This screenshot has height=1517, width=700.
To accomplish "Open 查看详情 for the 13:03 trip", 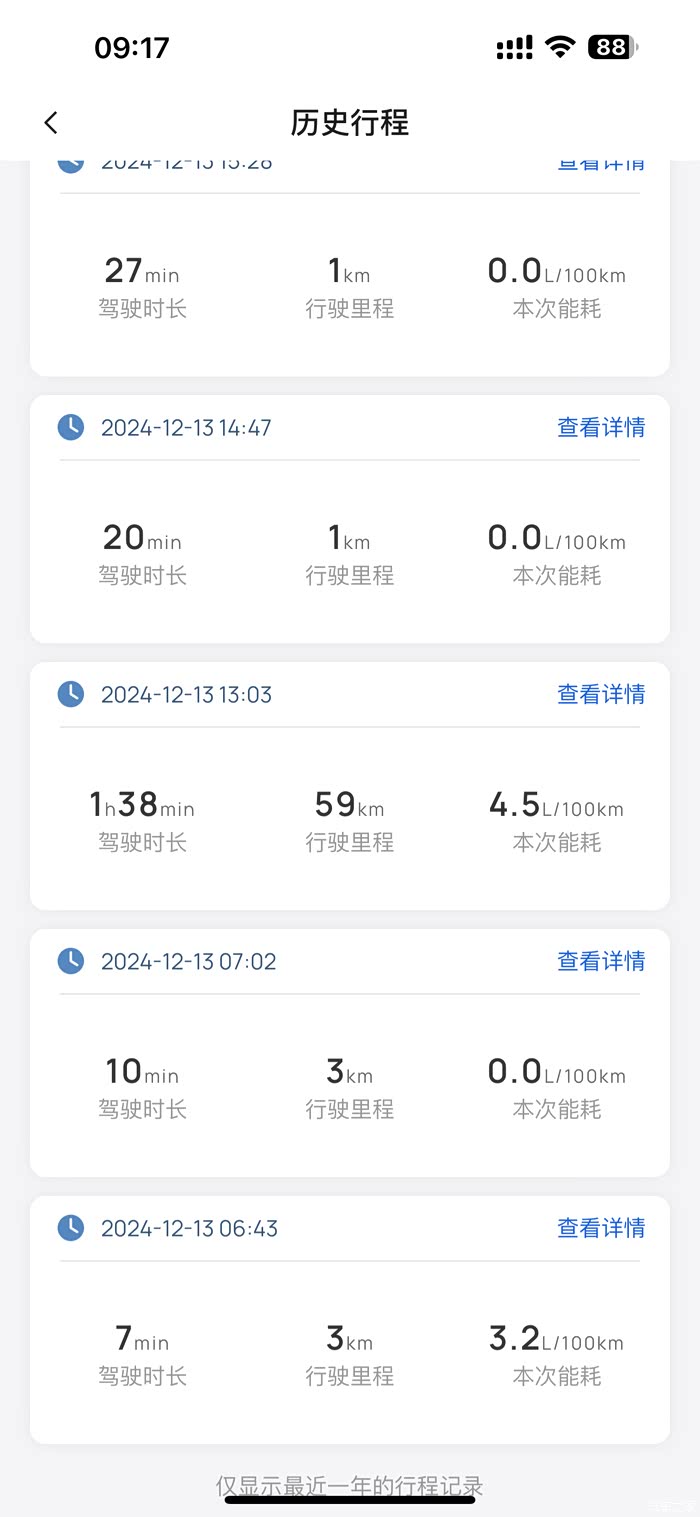I will pyautogui.click(x=601, y=694).
